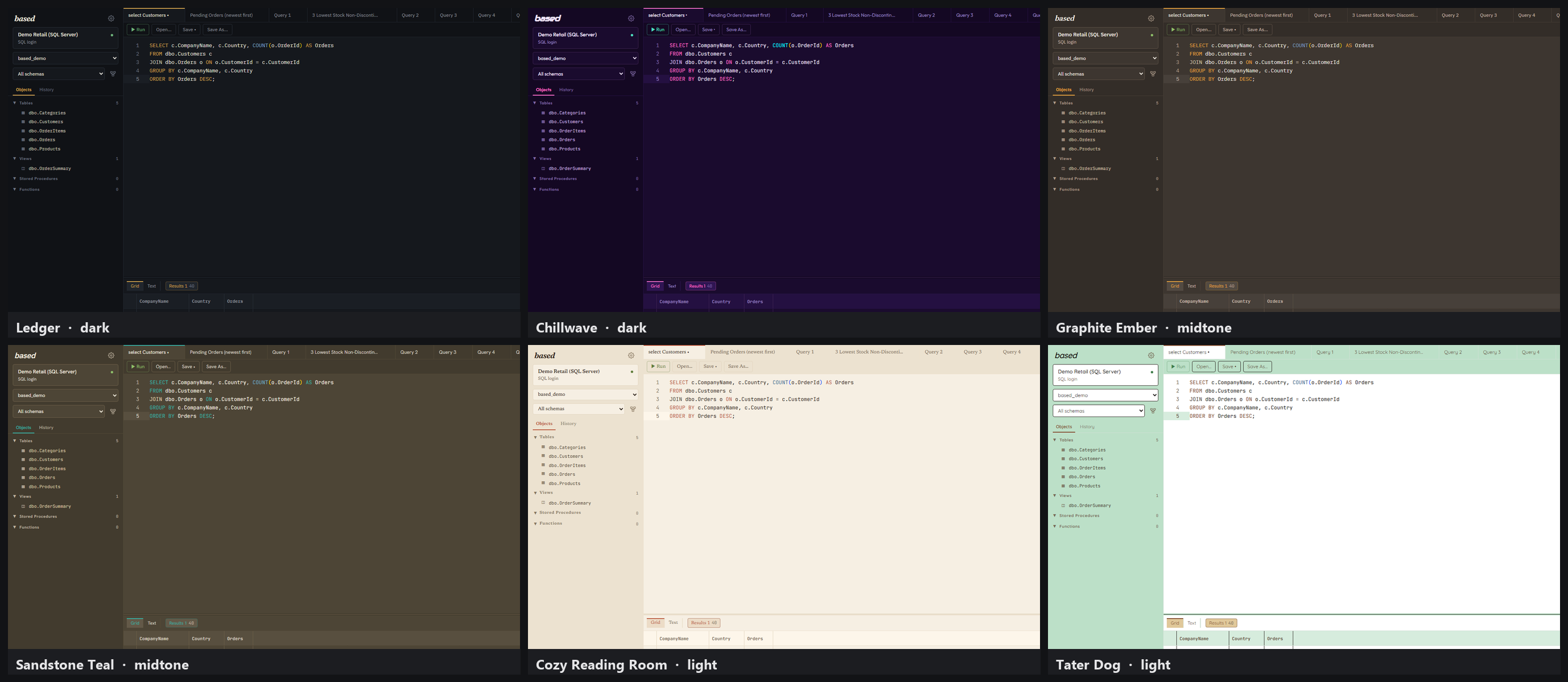
Task: Switch to History tab in Ledger panel
Action: click(x=46, y=89)
